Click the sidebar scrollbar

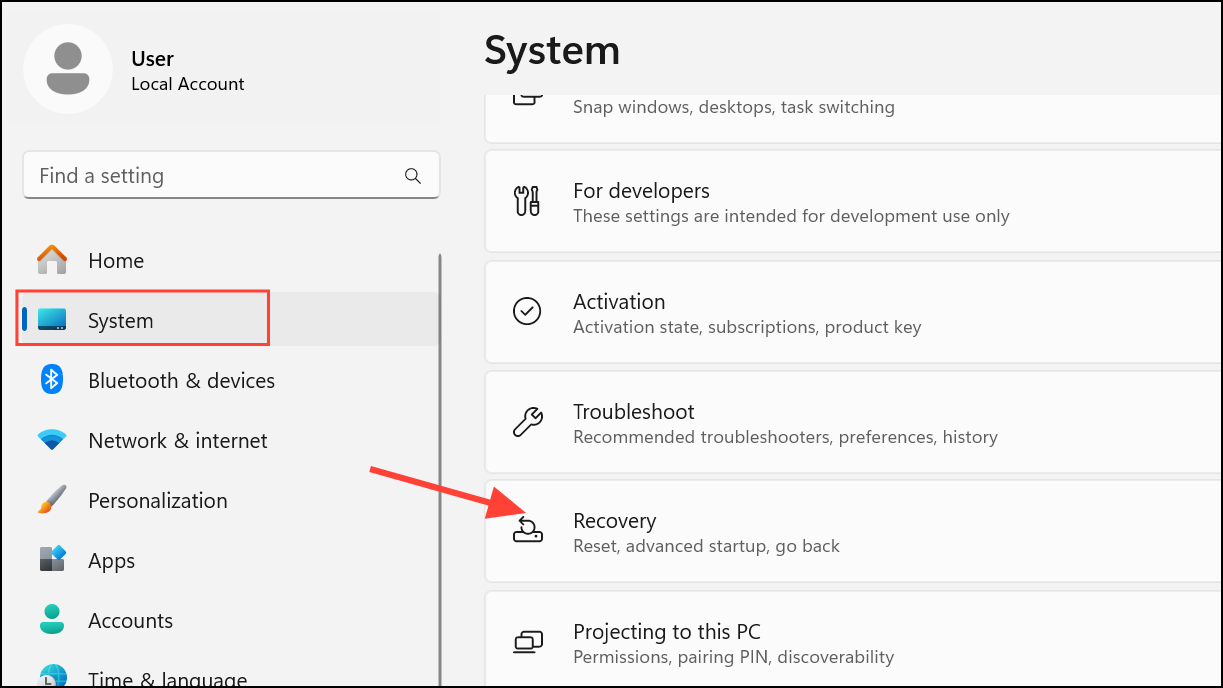(x=440, y=450)
